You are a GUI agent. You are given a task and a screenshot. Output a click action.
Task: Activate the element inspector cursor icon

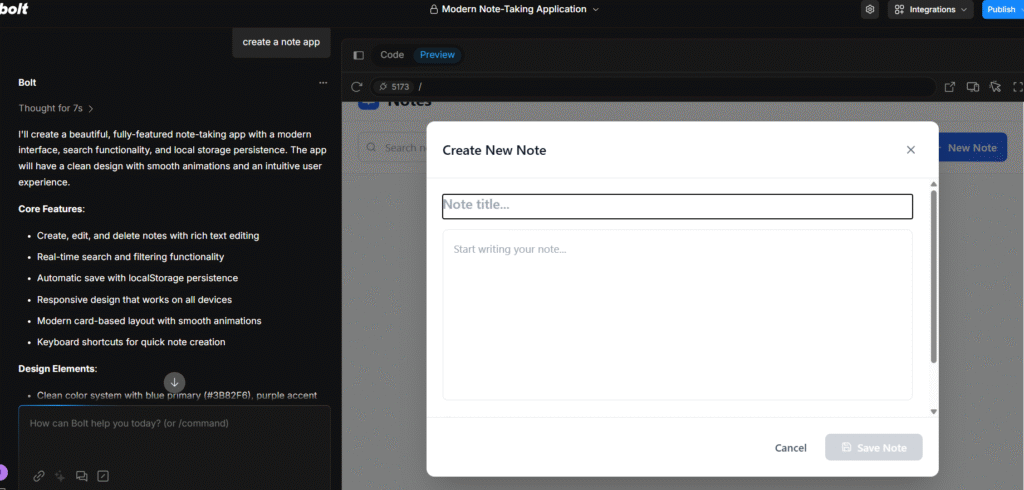pyautogui.click(x=995, y=87)
